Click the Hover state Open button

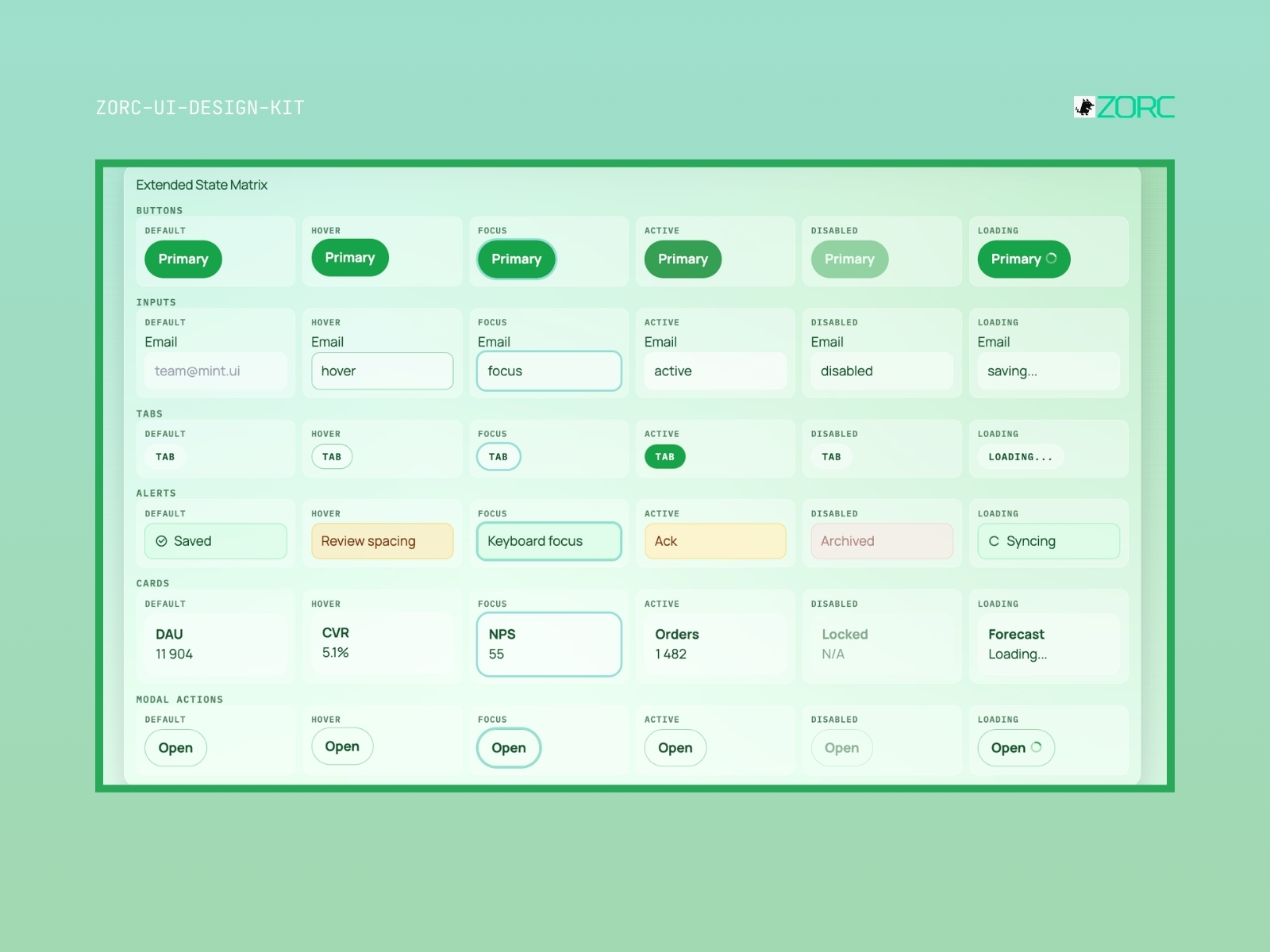(342, 747)
